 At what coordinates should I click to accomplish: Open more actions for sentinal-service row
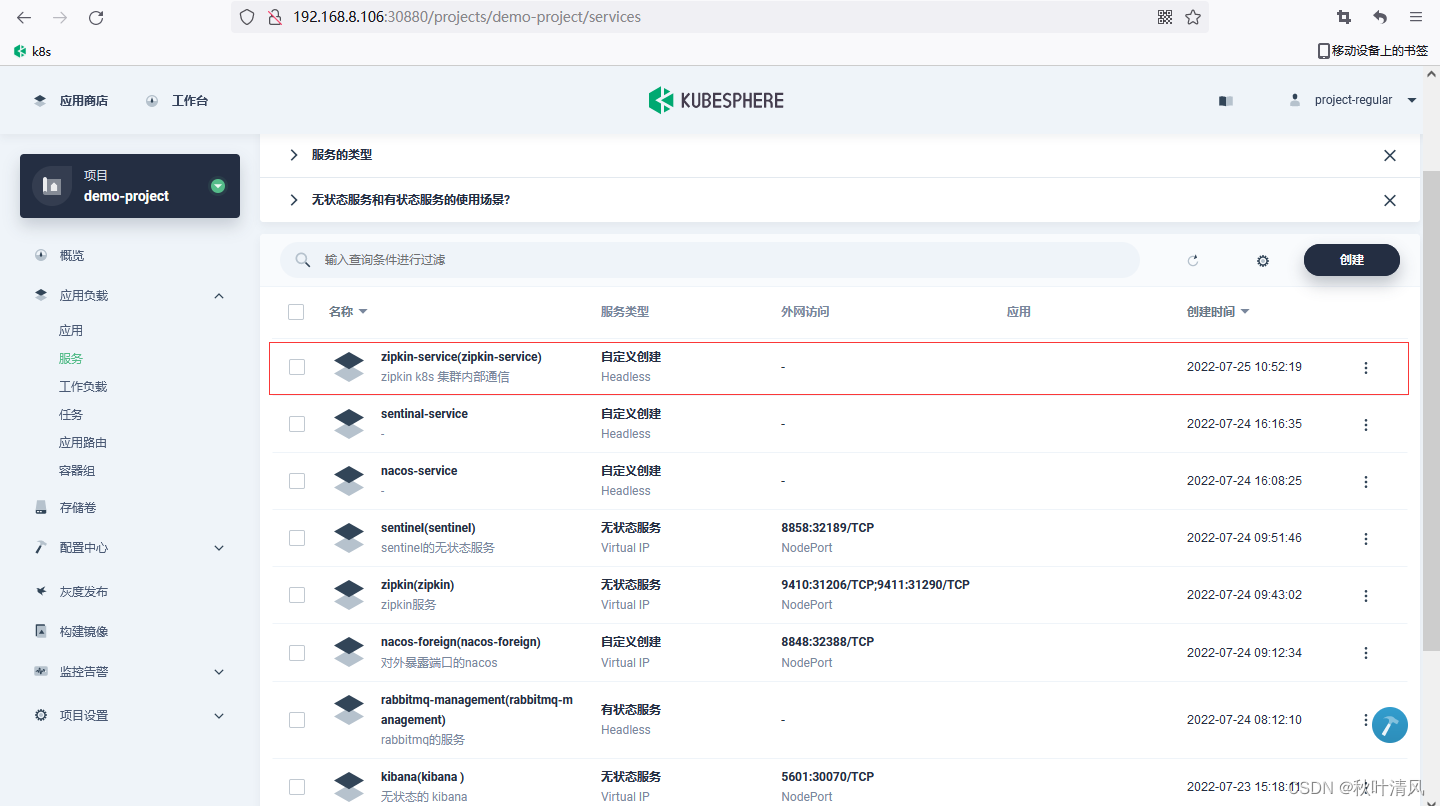pos(1366,425)
